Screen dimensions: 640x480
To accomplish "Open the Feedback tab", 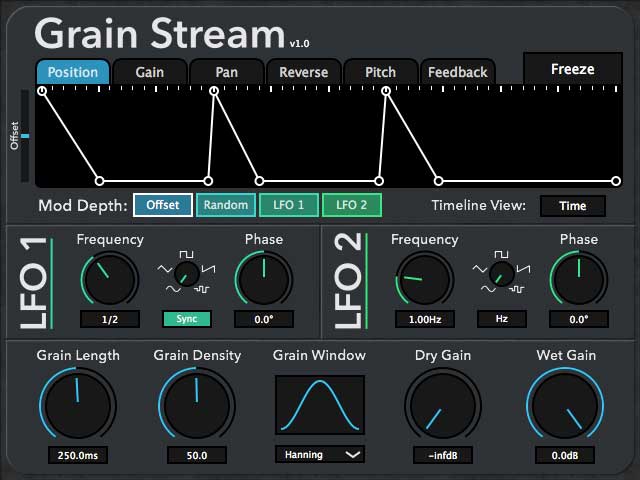I will [457, 72].
